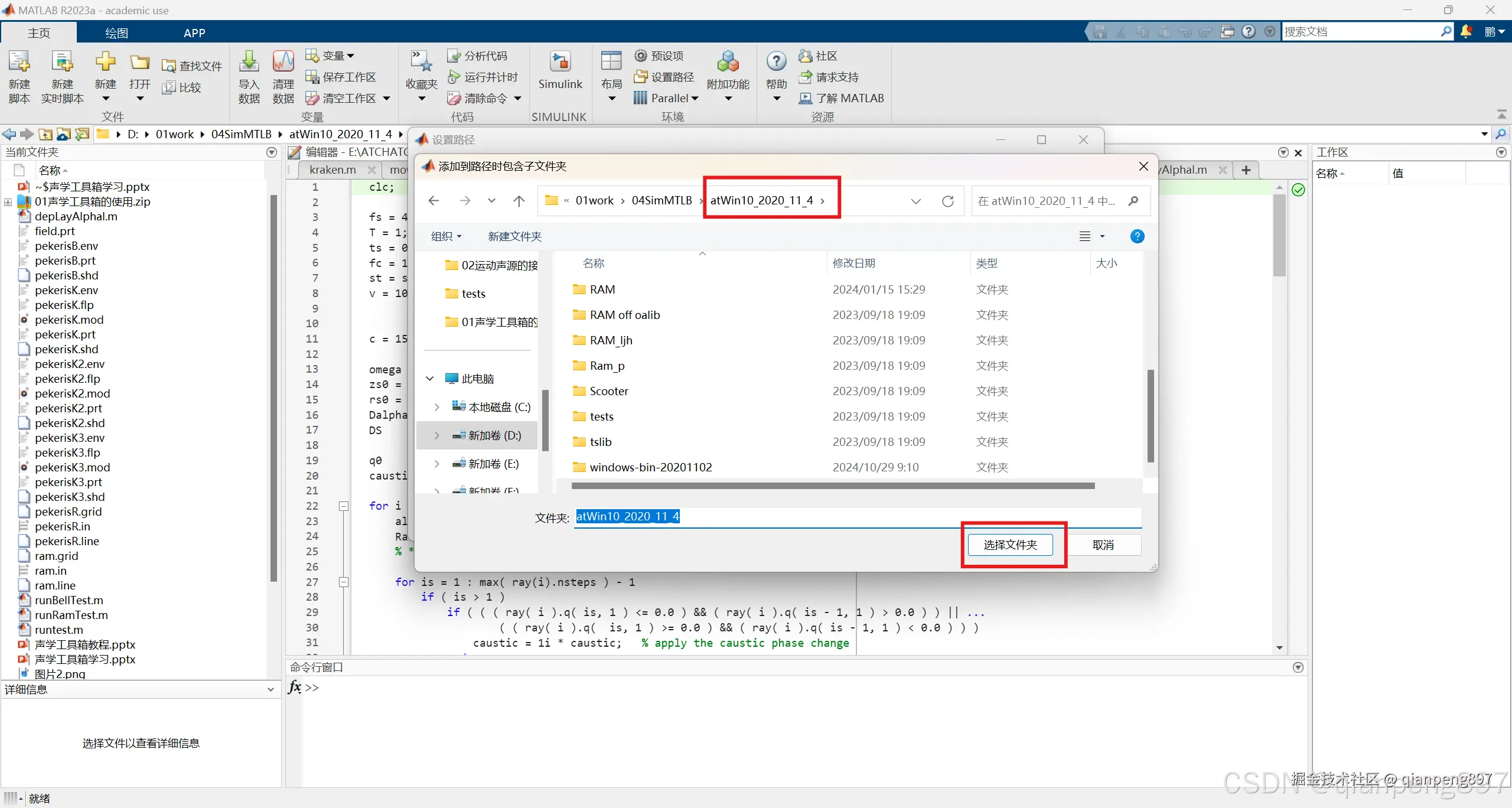Image resolution: width=1512 pixels, height=808 pixels.
Task: Go up one folder level in dialog
Action: coord(519,201)
